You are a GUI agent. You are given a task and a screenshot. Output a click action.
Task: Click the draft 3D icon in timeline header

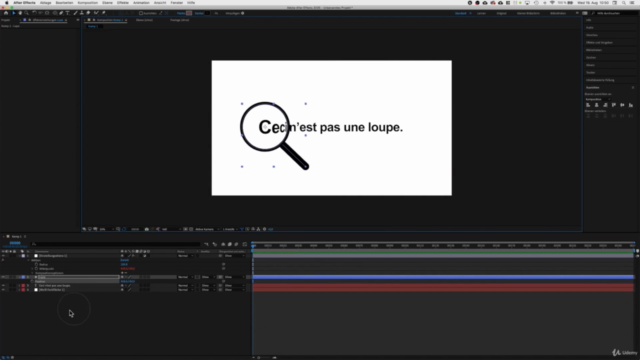215,244
